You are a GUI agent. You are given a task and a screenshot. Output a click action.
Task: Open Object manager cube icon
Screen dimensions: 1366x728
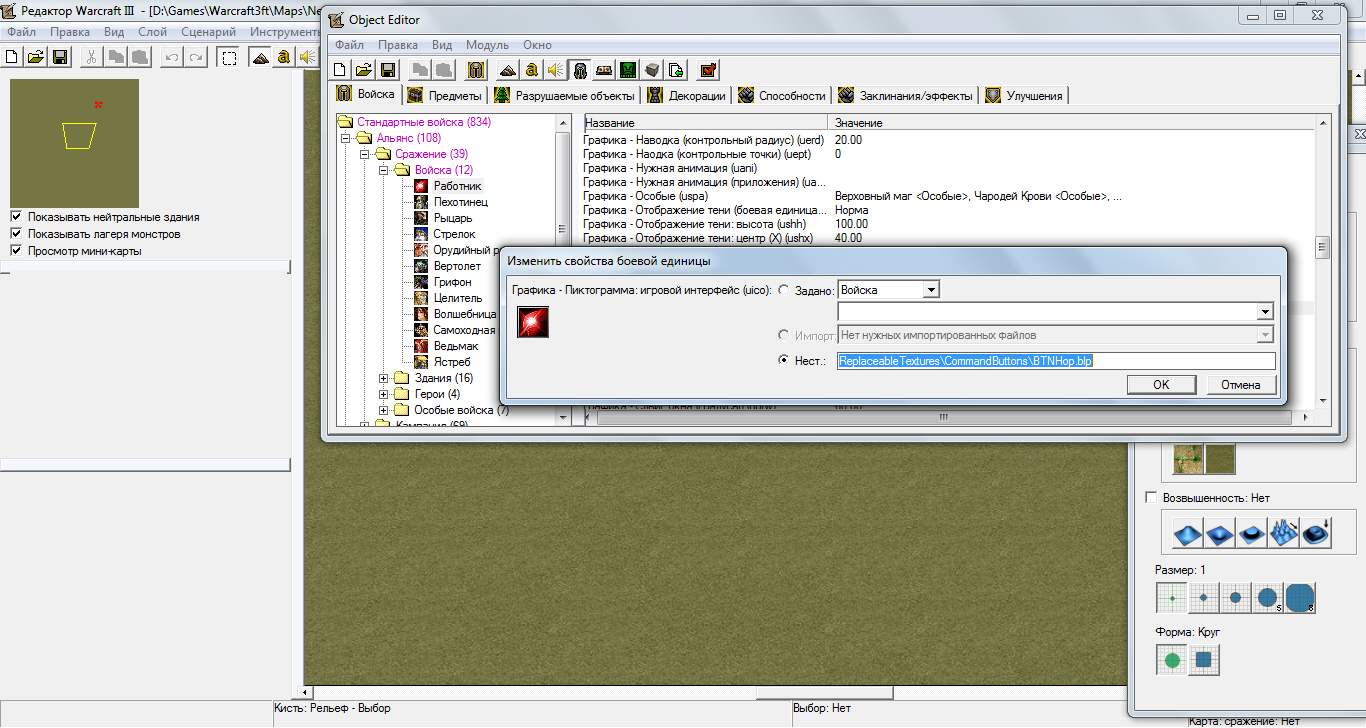(x=651, y=70)
